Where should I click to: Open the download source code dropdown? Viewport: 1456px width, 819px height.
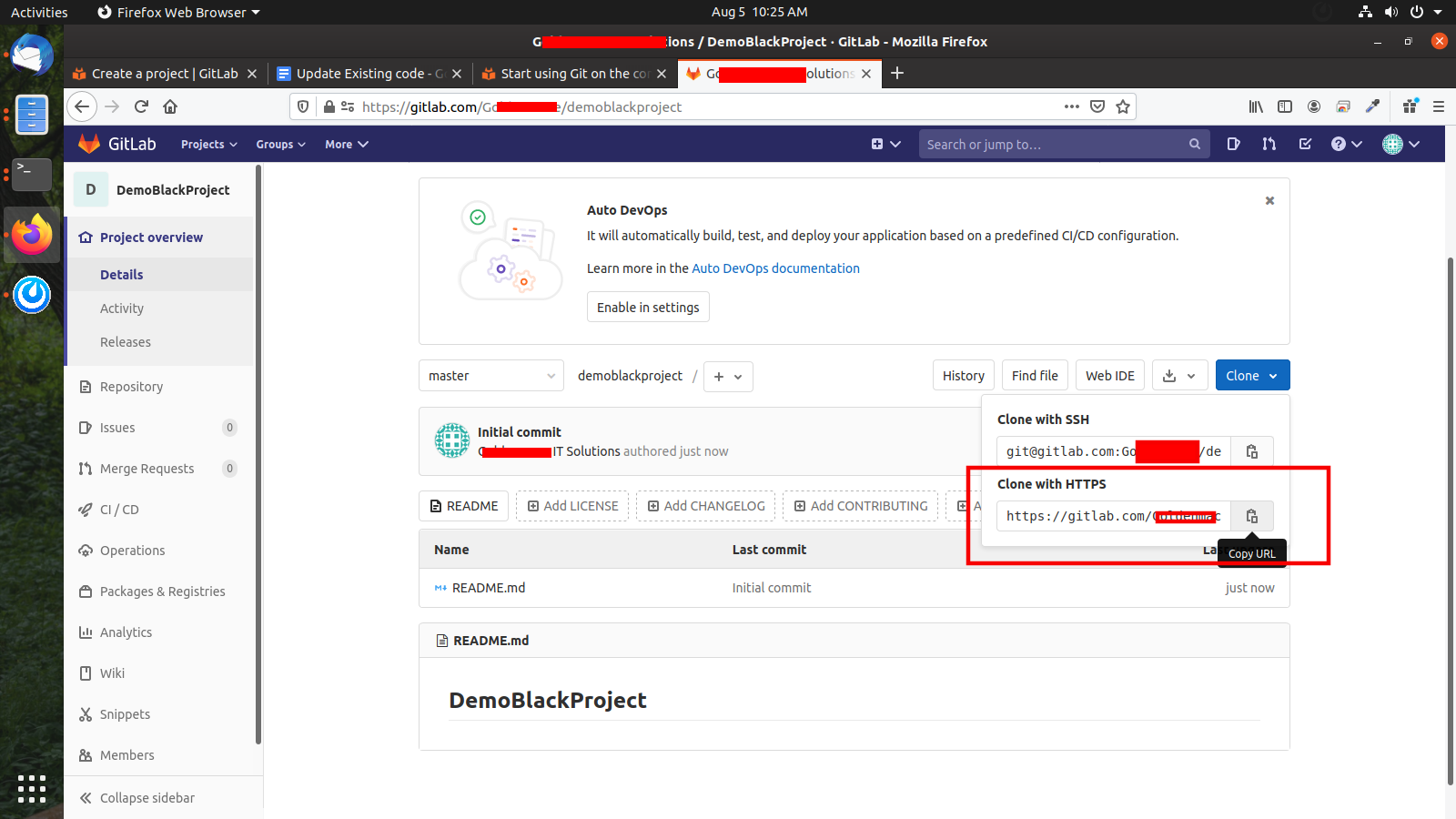(x=1179, y=376)
